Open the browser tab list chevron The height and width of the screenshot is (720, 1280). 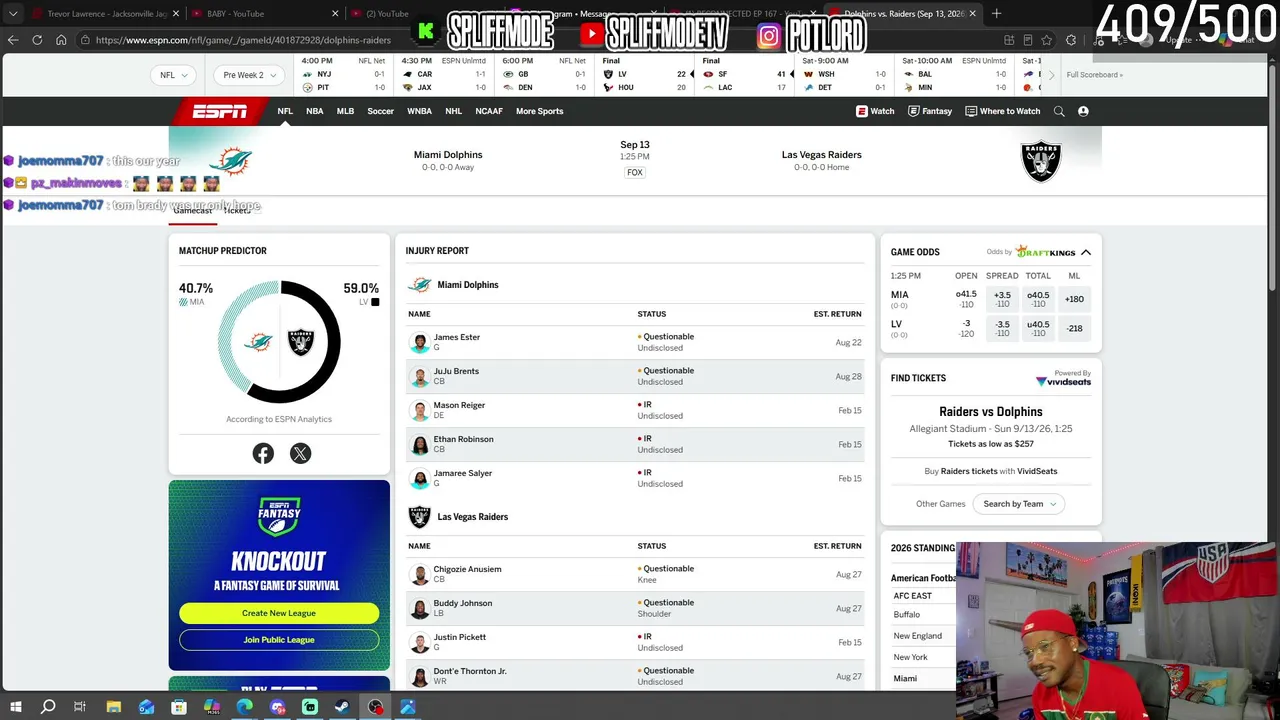[x=13, y=14]
